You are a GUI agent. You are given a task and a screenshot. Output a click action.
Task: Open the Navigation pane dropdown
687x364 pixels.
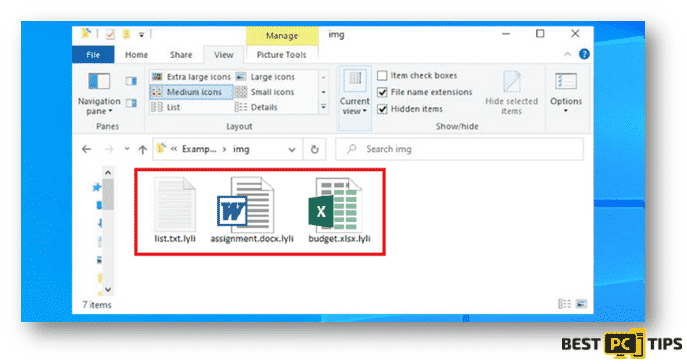[99, 94]
